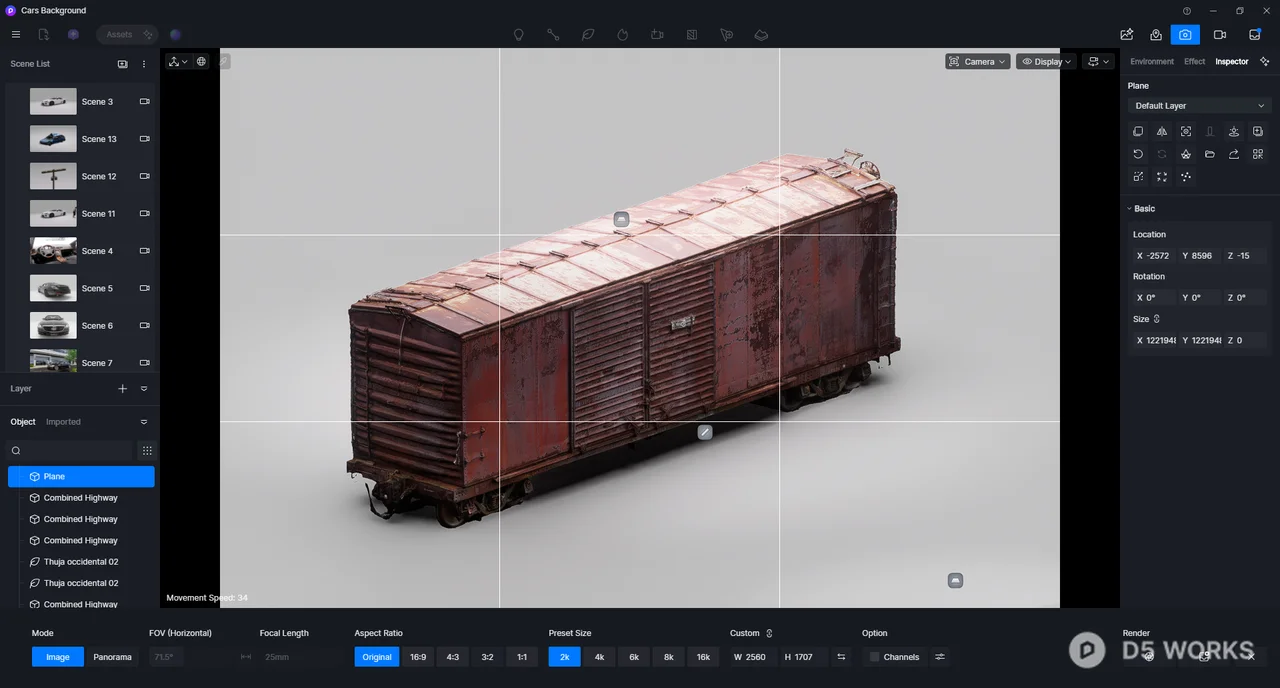
Task: Open the terrain layer tool in toolbar
Action: pos(761,34)
